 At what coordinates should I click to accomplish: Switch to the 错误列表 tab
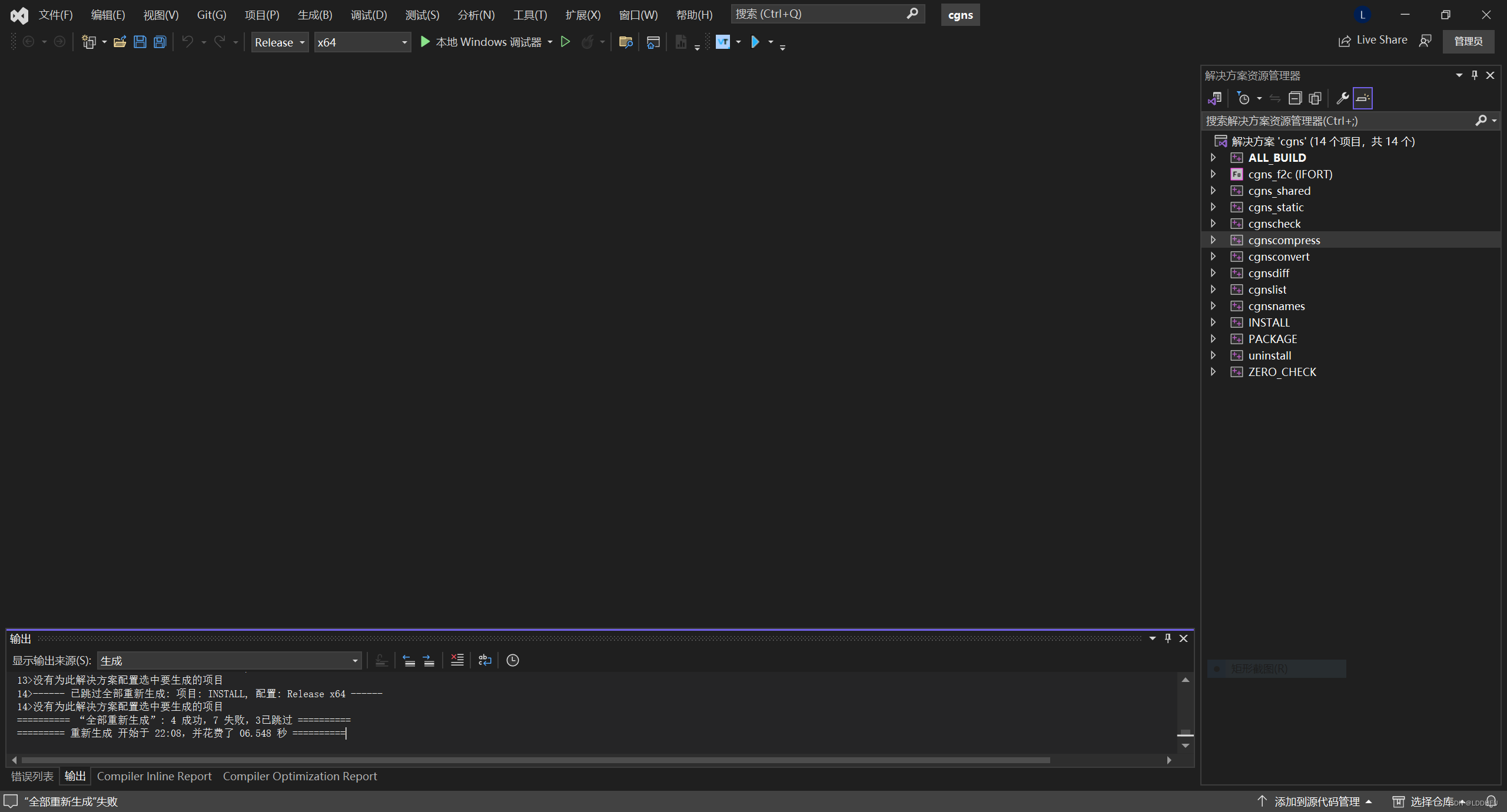pyautogui.click(x=32, y=776)
